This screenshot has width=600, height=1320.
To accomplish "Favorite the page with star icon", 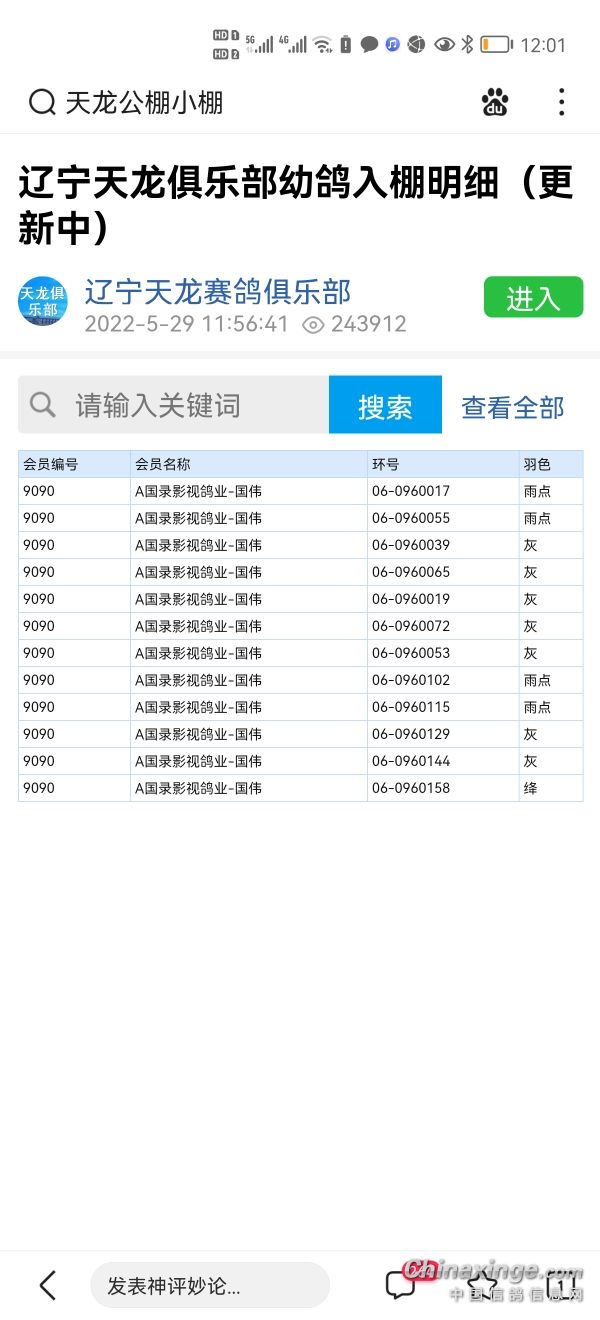I will click(483, 1285).
